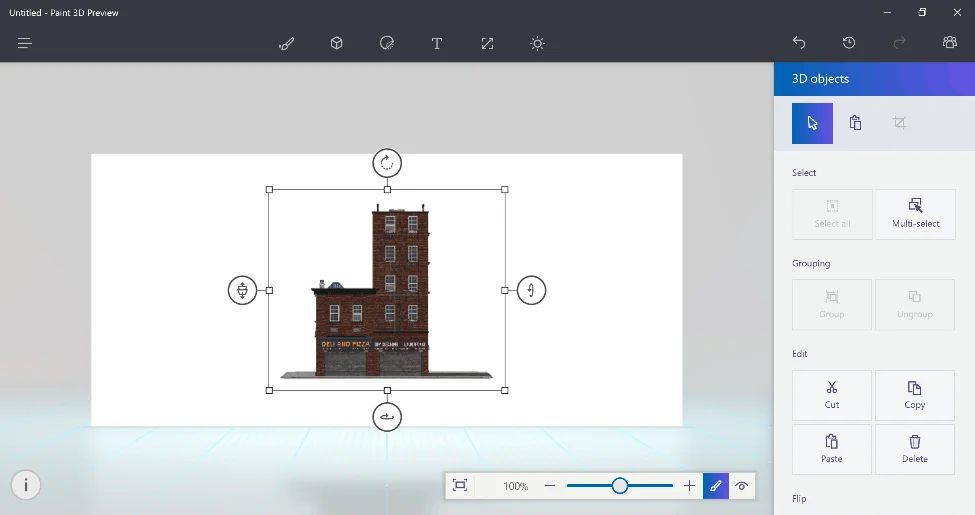This screenshot has height=515, width=975.
Task: Click the Group button
Action: (832, 305)
